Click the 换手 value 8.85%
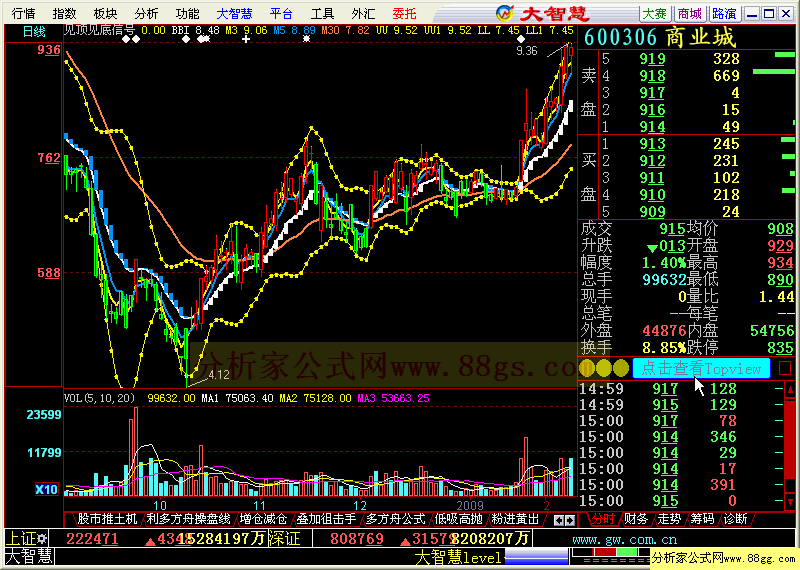 pyautogui.click(x=664, y=348)
